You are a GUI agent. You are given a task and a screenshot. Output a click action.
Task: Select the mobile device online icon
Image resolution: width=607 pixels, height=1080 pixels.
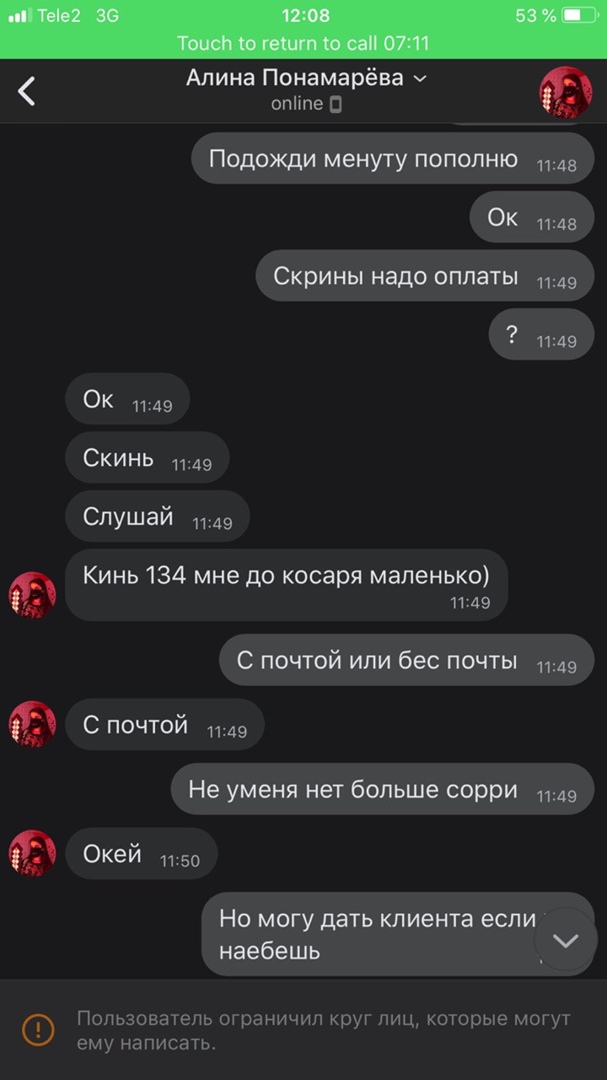[336, 104]
